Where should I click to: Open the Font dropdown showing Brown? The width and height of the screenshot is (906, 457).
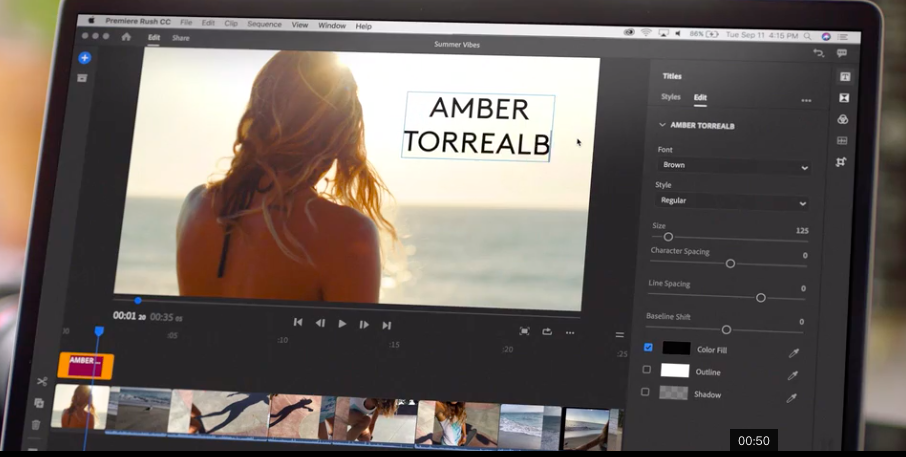733,166
